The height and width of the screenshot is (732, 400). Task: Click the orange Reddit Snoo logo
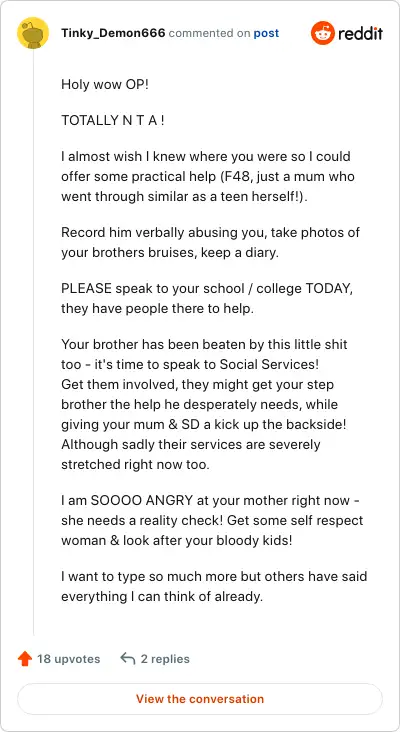pyautogui.click(x=323, y=33)
